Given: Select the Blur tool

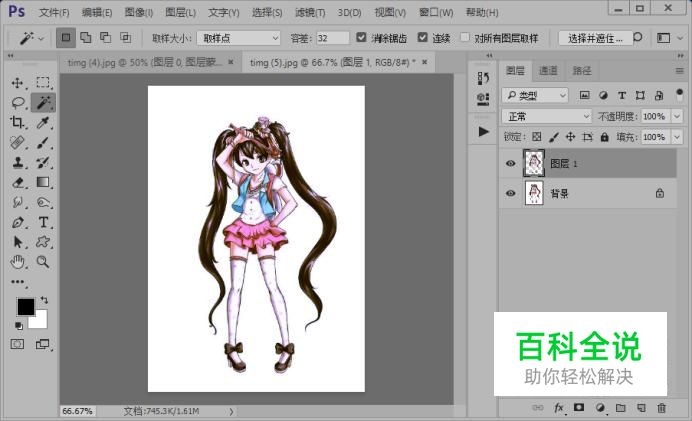Looking at the screenshot, I should coord(17,202).
